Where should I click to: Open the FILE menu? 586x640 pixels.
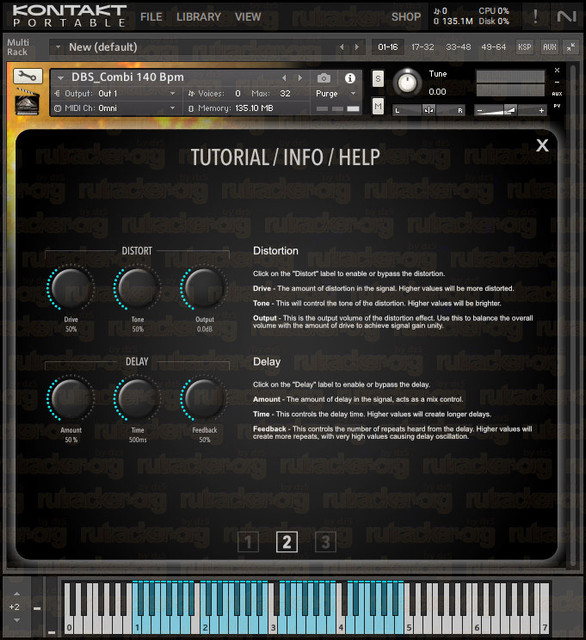click(151, 17)
